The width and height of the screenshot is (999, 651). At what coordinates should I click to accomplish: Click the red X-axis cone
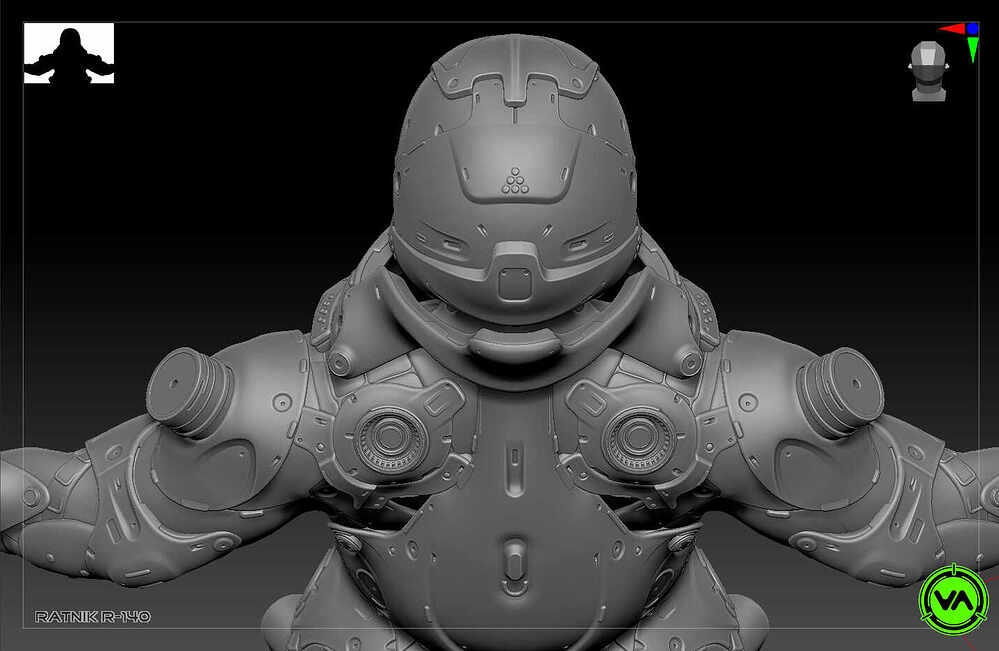coord(952,29)
